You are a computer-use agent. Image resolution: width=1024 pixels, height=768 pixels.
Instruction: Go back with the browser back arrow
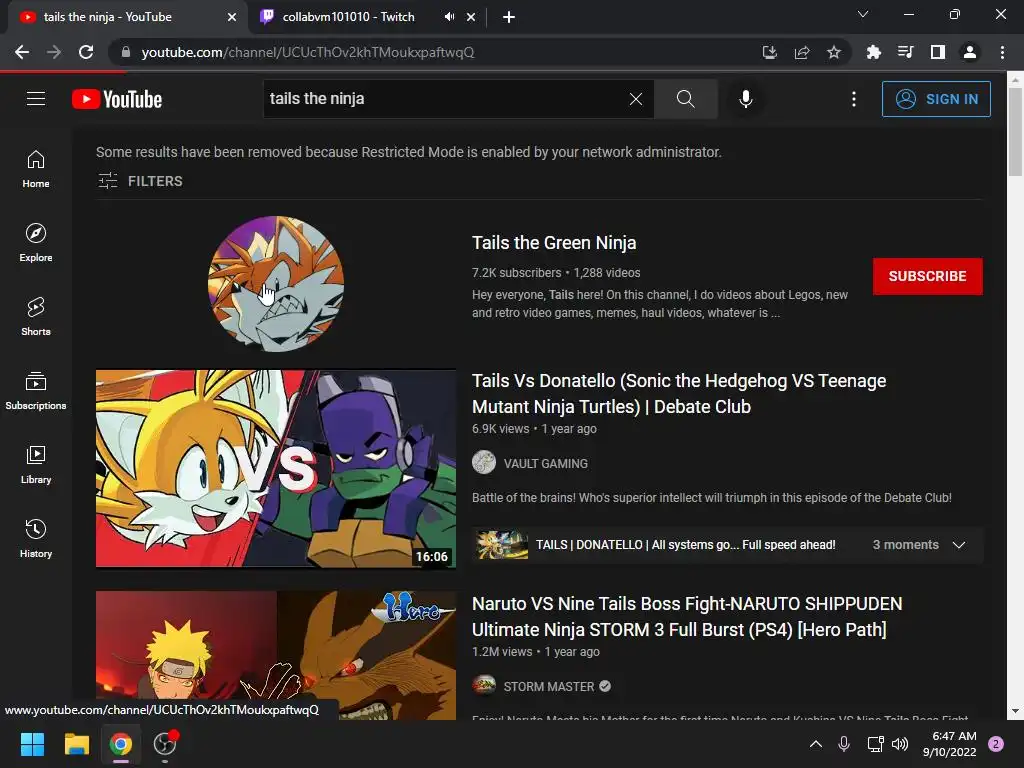[x=22, y=52]
